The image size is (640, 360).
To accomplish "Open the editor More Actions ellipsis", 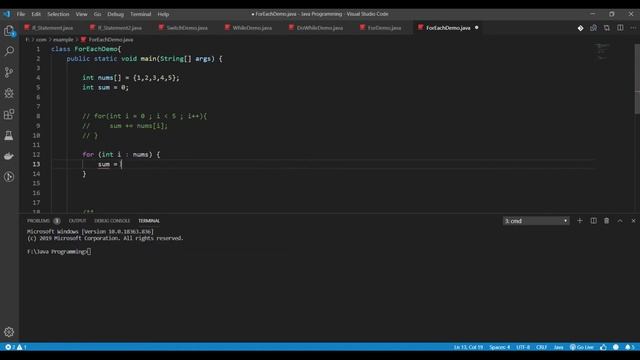I will click(x=633, y=28).
